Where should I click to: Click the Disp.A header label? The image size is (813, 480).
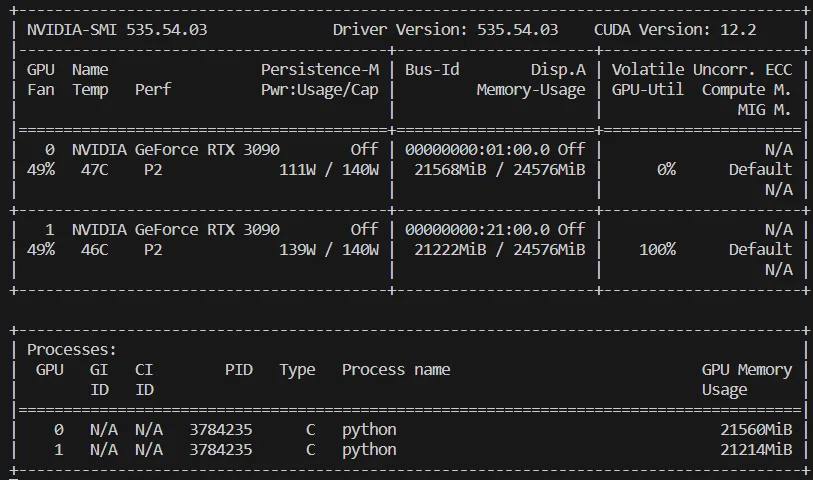pos(558,69)
